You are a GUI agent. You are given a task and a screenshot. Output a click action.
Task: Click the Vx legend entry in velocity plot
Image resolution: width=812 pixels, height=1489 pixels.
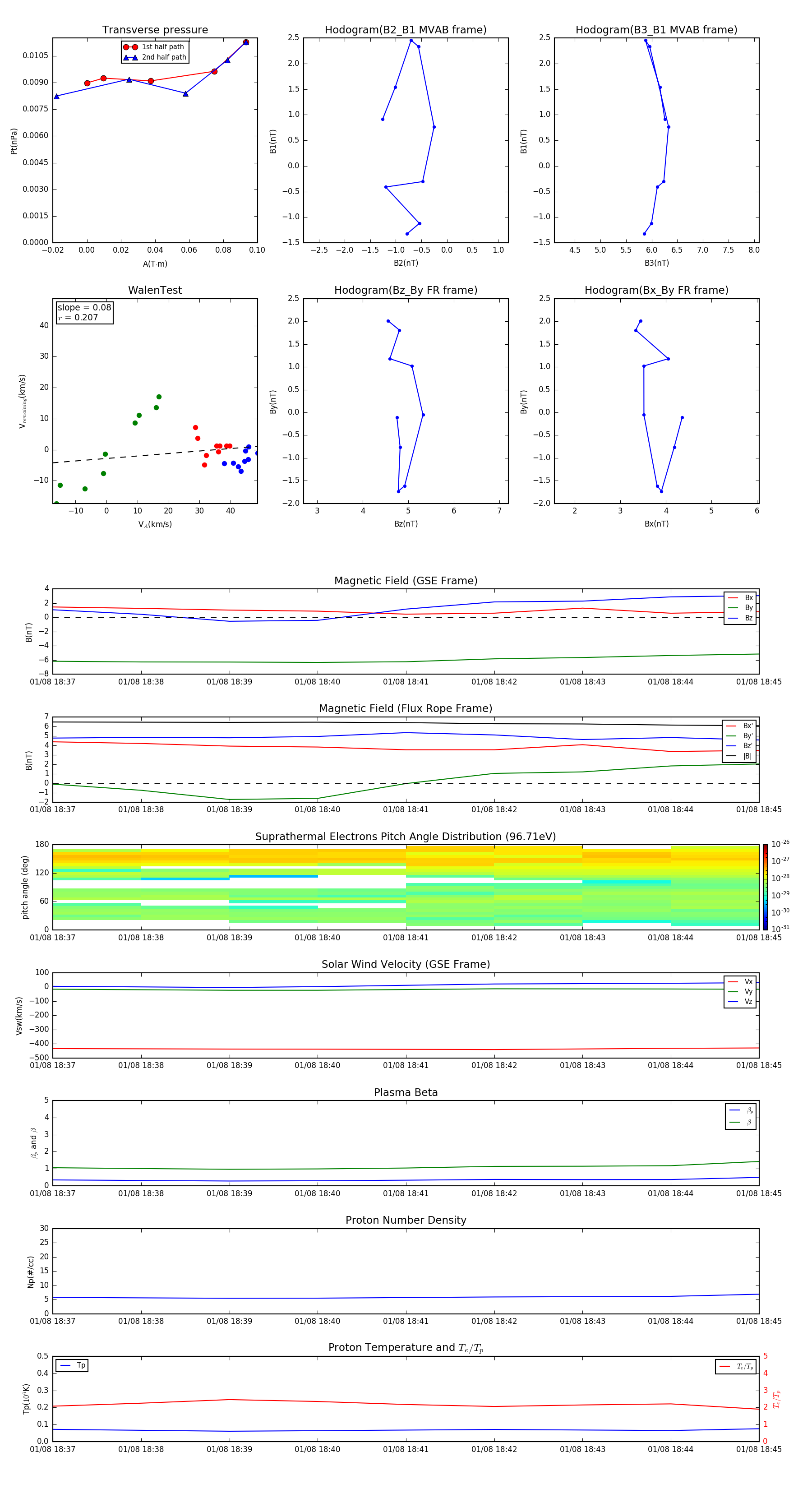(x=740, y=981)
